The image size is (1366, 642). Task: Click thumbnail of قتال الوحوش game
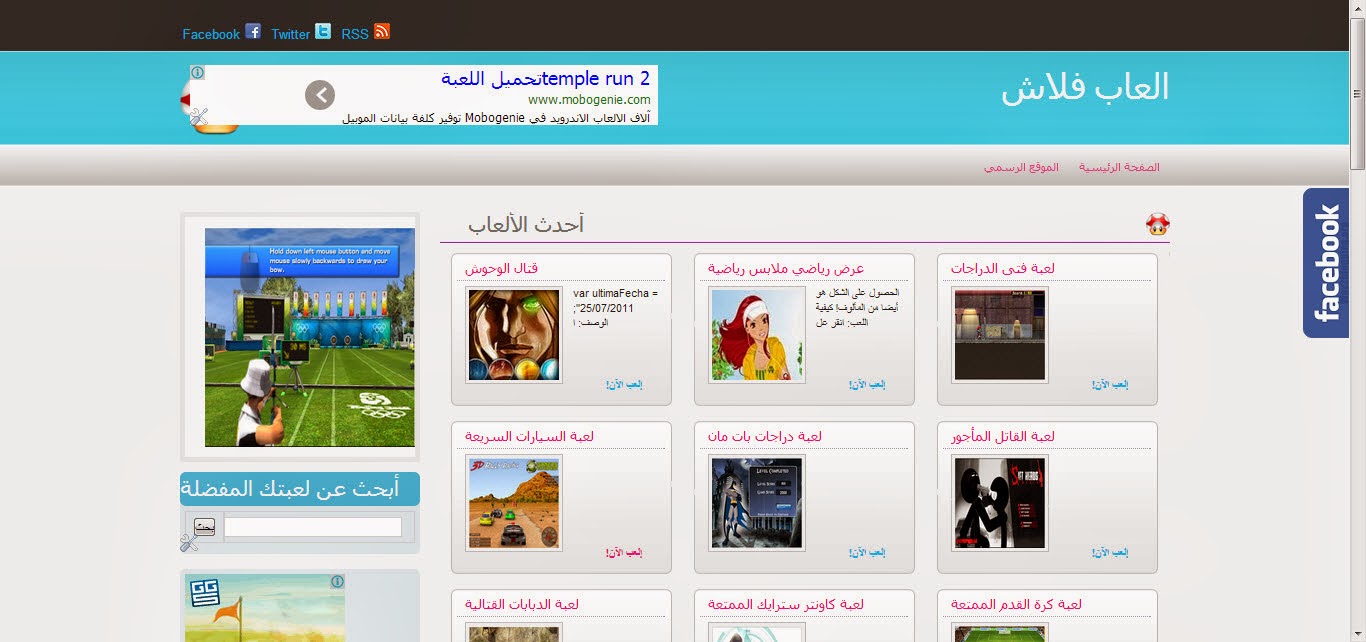point(514,335)
